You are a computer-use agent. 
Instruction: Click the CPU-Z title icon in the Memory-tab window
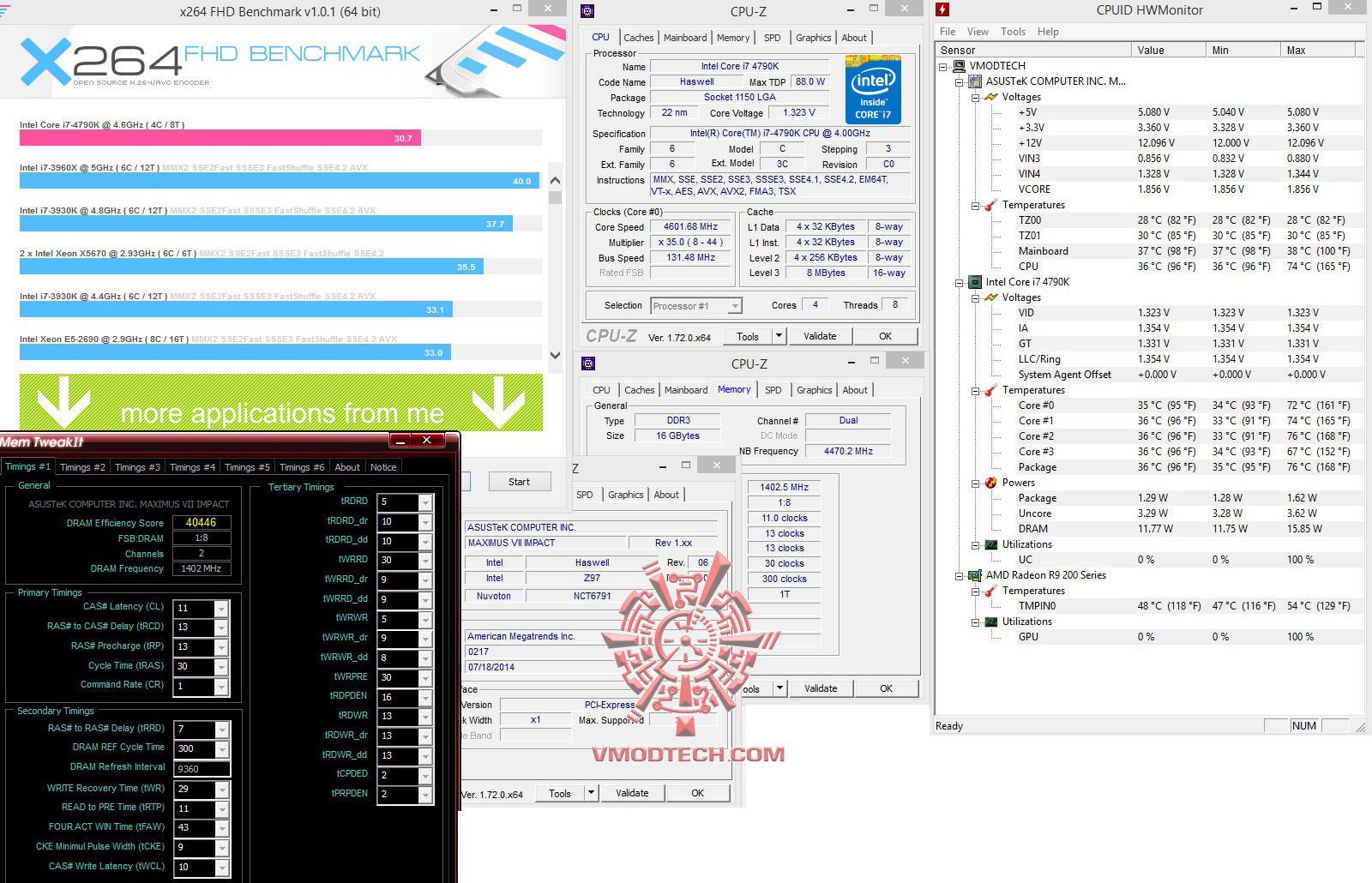588,363
